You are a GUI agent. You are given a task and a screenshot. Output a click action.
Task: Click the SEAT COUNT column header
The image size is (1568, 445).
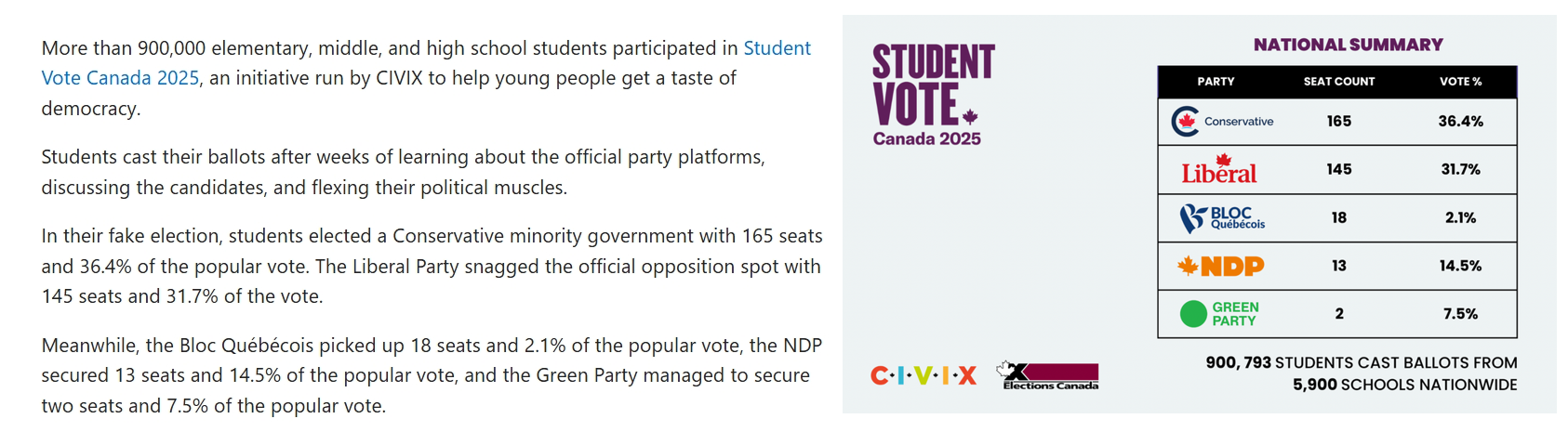1338,82
